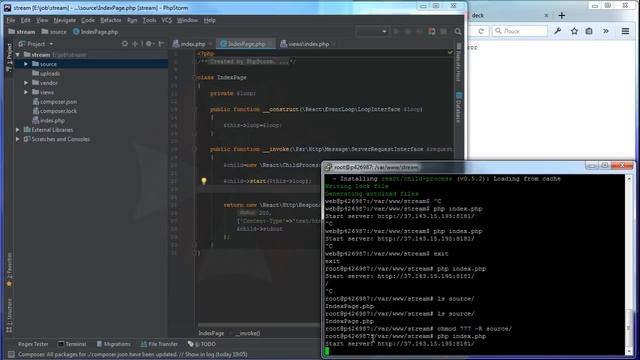
Task: Open the File menu in PhpStorm
Action: coord(11,20)
